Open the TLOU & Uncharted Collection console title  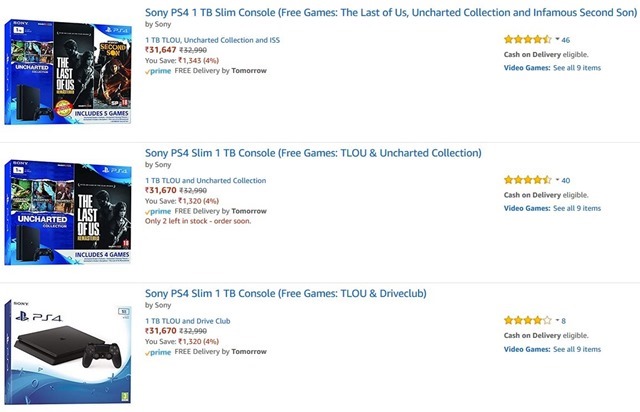click(x=313, y=152)
